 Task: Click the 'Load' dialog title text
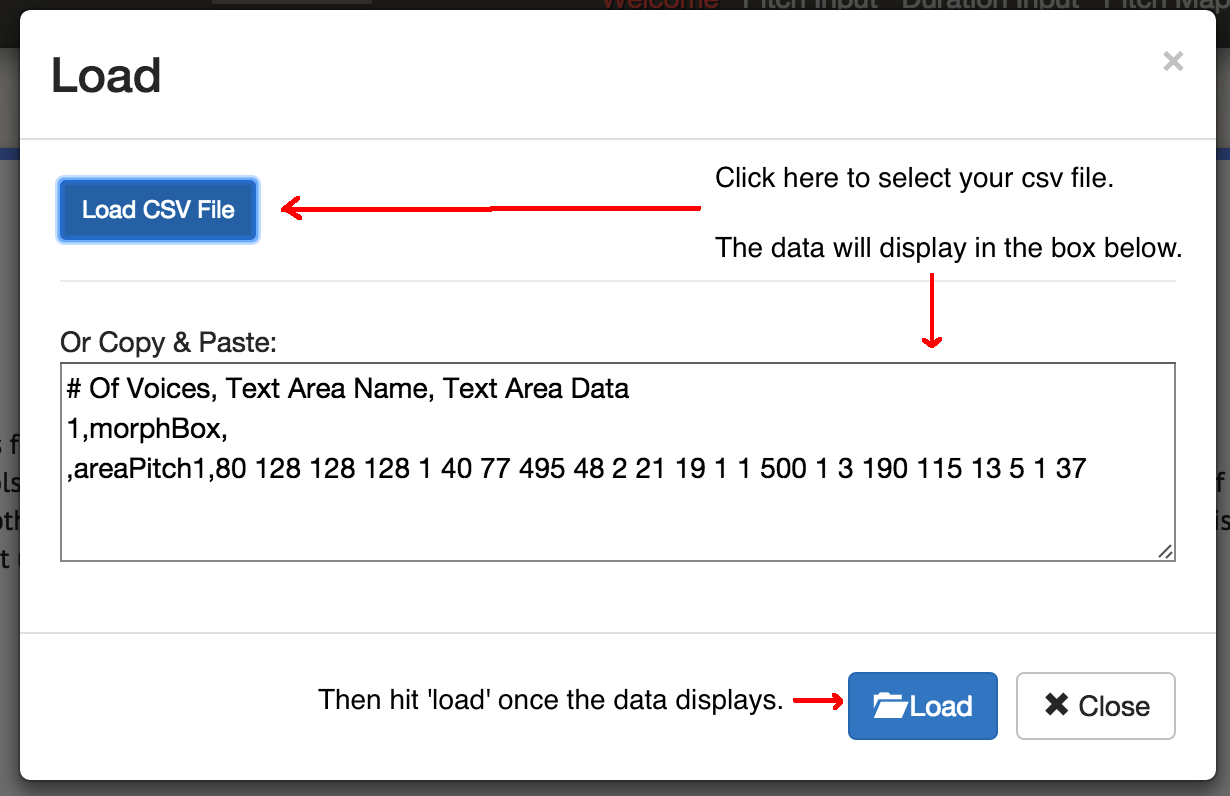(106, 76)
